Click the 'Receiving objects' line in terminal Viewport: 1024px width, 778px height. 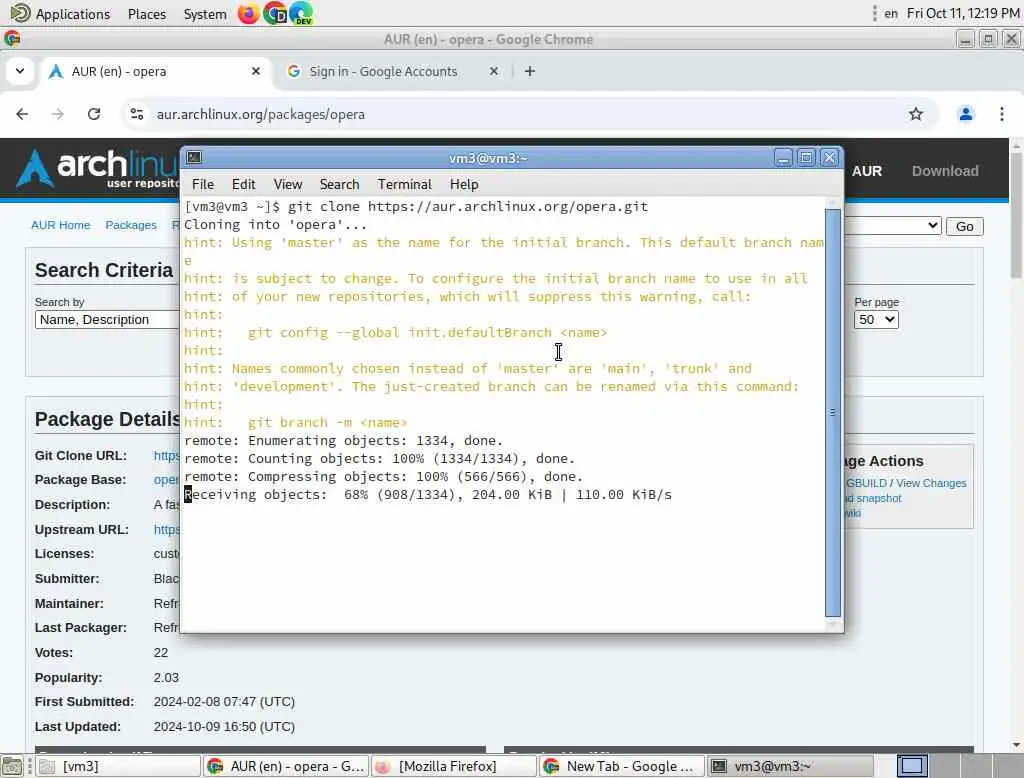point(428,494)
